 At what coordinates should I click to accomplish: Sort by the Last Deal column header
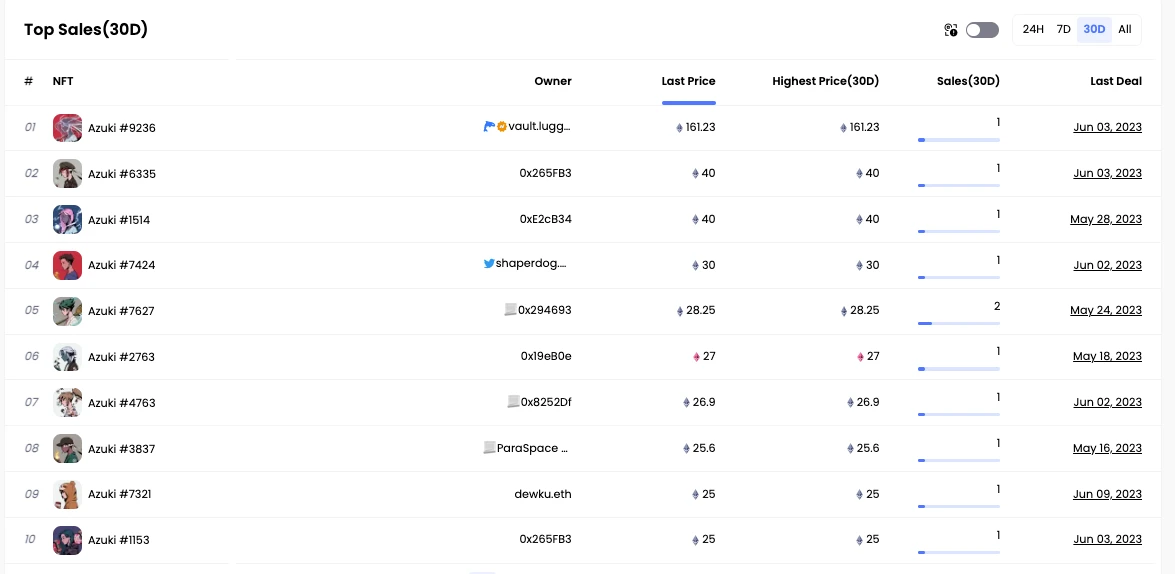pyautogui.click(x=1115, y=82)
